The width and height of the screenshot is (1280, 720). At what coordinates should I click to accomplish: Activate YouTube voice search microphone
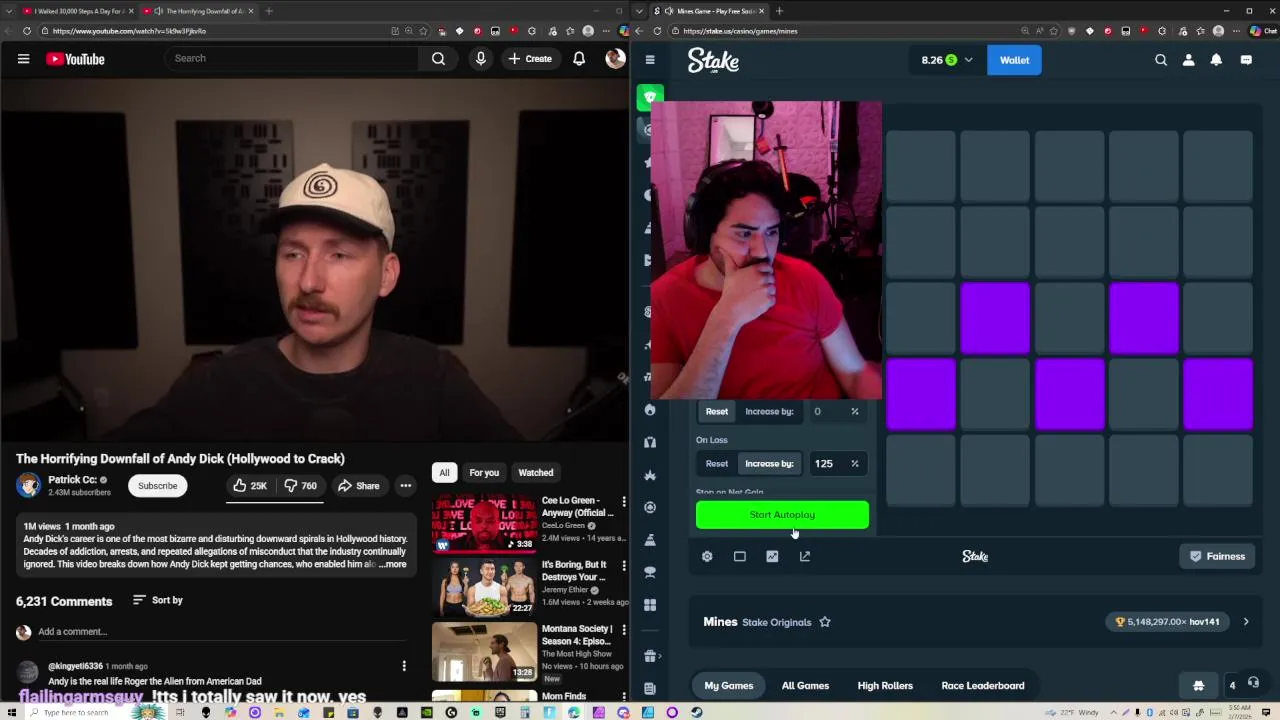click(481, 59)
